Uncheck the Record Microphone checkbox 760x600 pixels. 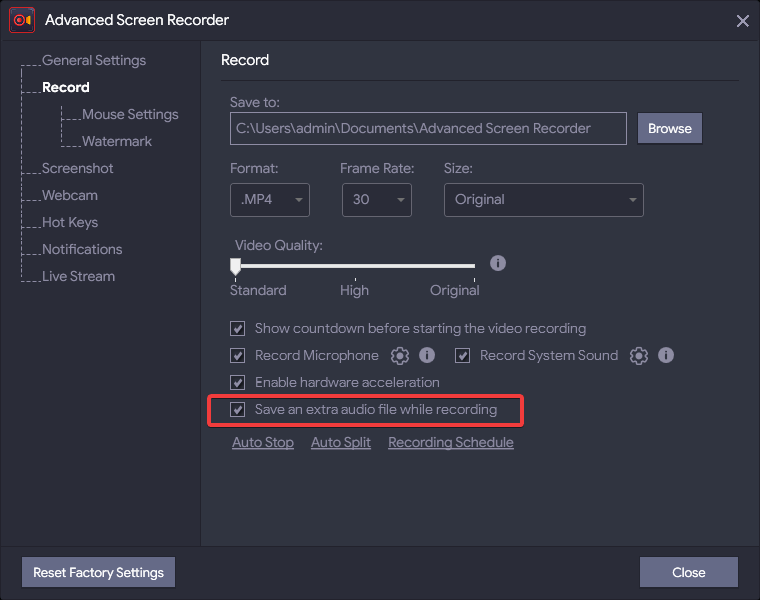coord(238,356)
